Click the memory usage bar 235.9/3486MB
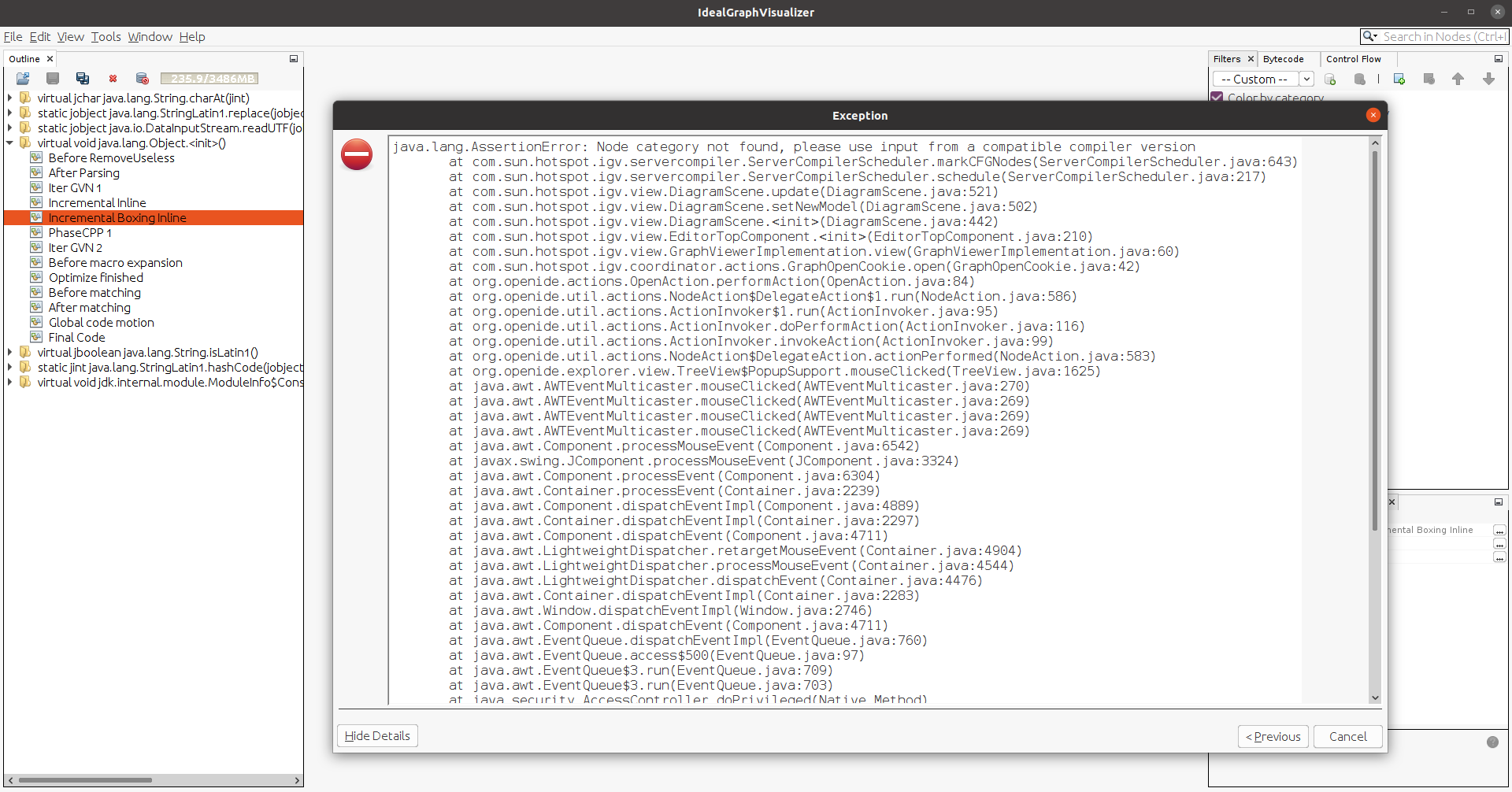 (x=209, y=79)
